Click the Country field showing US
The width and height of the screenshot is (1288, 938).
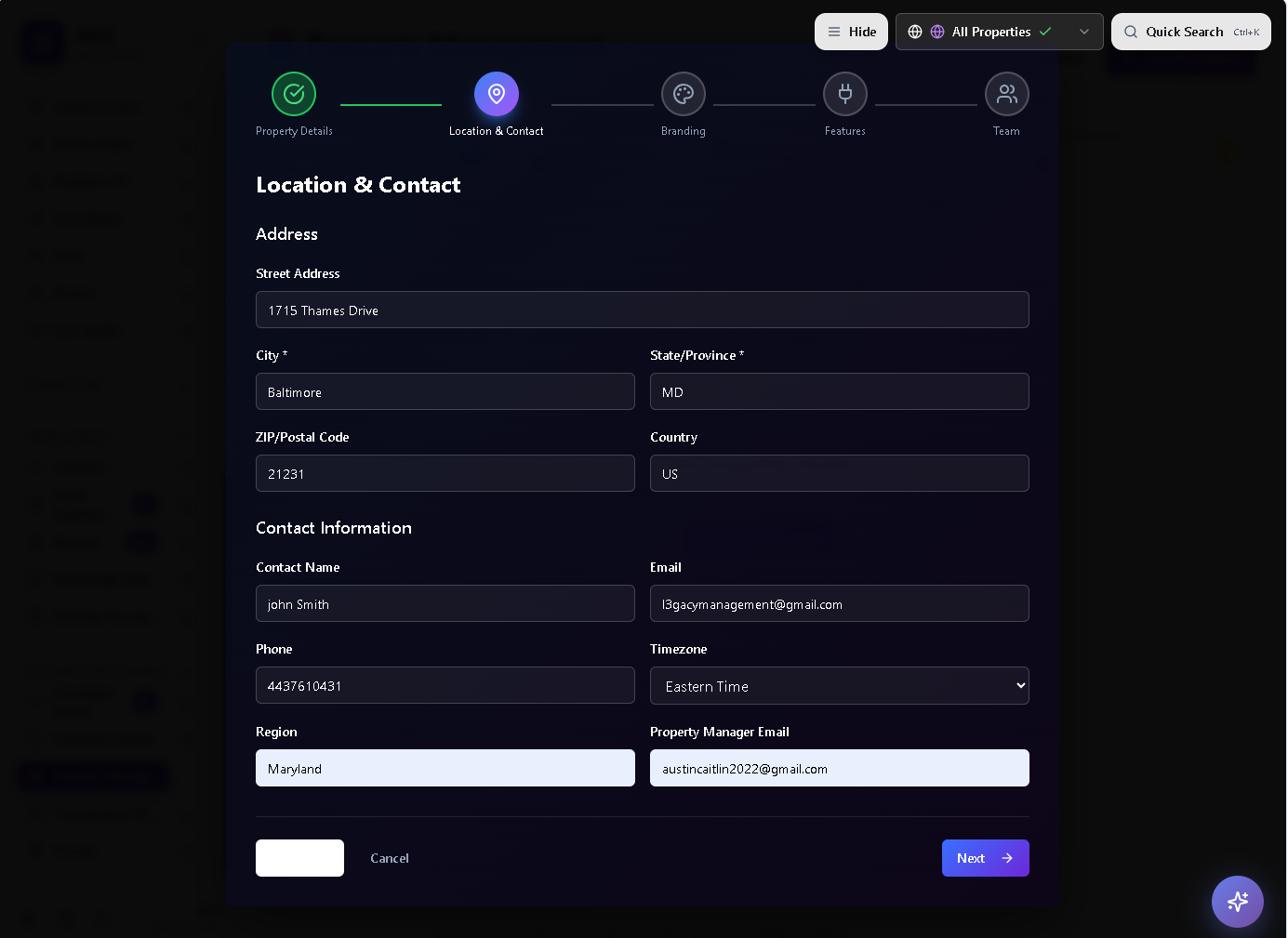[x=839, y=474]
